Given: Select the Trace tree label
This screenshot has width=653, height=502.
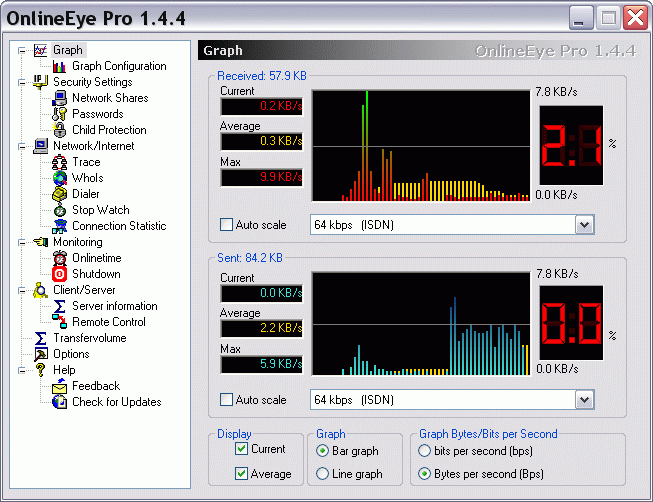Looking at the screenshot, I should tap(86, 162).
